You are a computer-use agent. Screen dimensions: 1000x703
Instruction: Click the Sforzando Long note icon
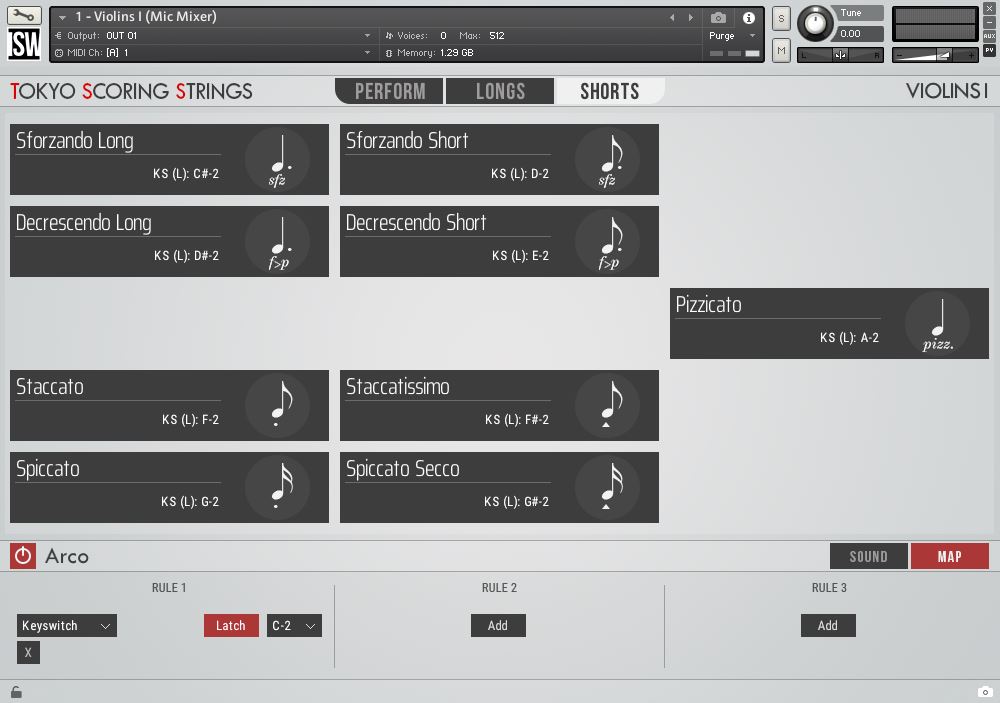277,159
